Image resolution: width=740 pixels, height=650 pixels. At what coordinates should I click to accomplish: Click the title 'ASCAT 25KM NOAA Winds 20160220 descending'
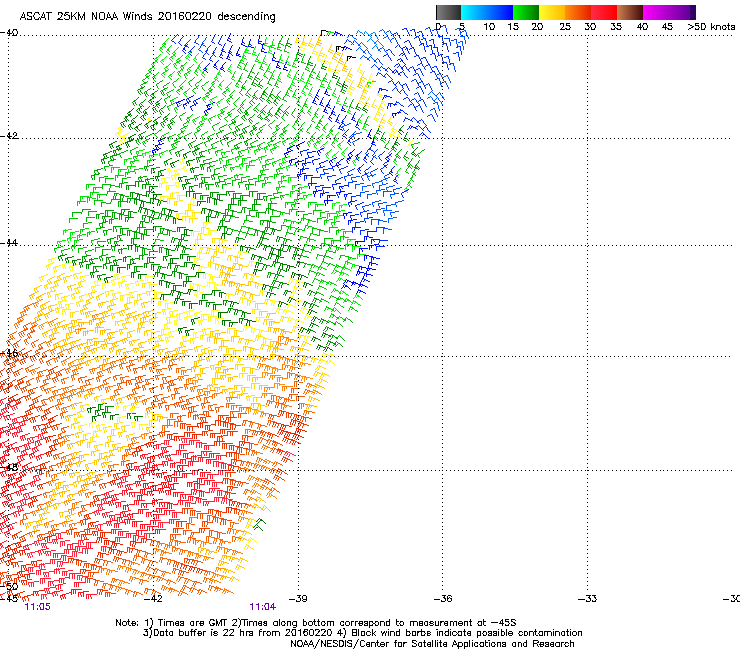(148, 17)
